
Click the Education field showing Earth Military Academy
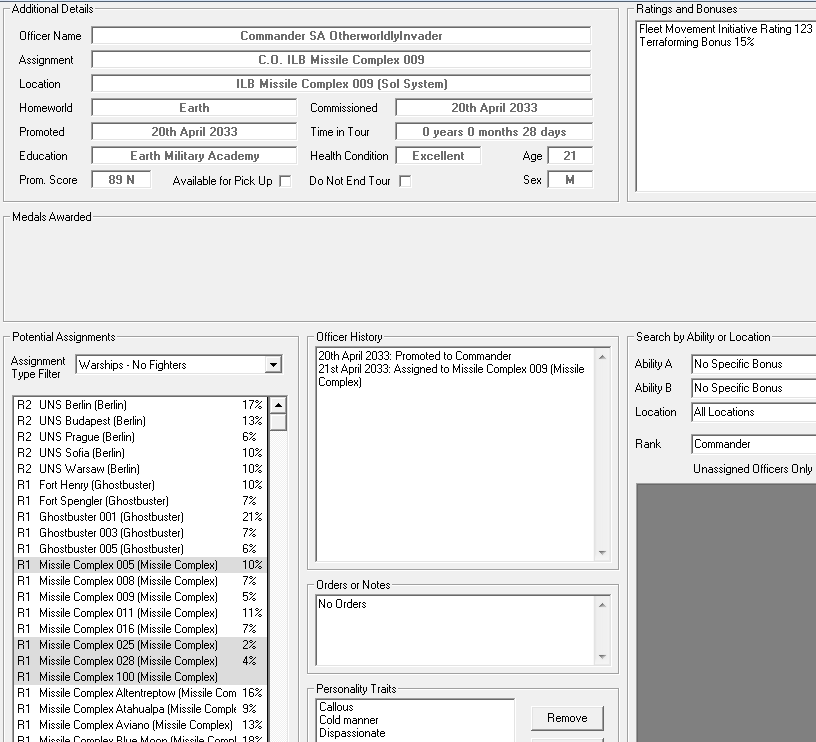pyautogui.click(x=194, y=156)
